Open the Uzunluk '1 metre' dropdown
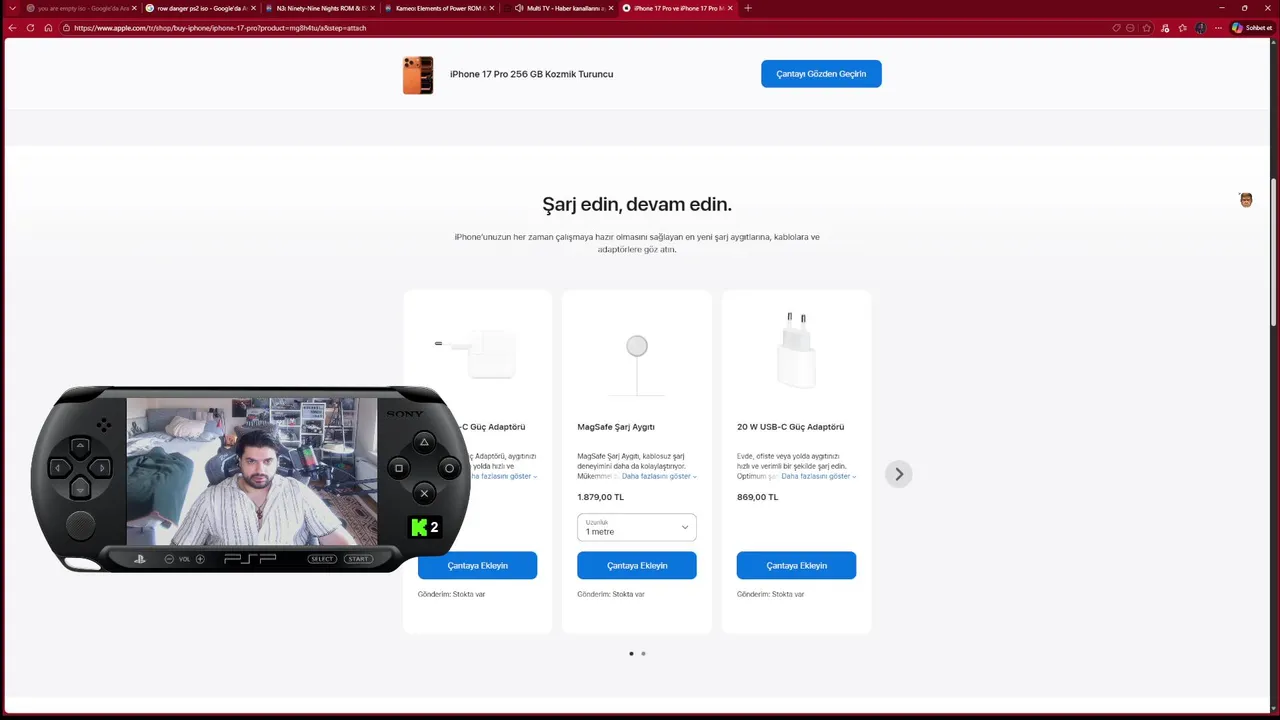Screen dimensions: 1280x720 [637, 527]
